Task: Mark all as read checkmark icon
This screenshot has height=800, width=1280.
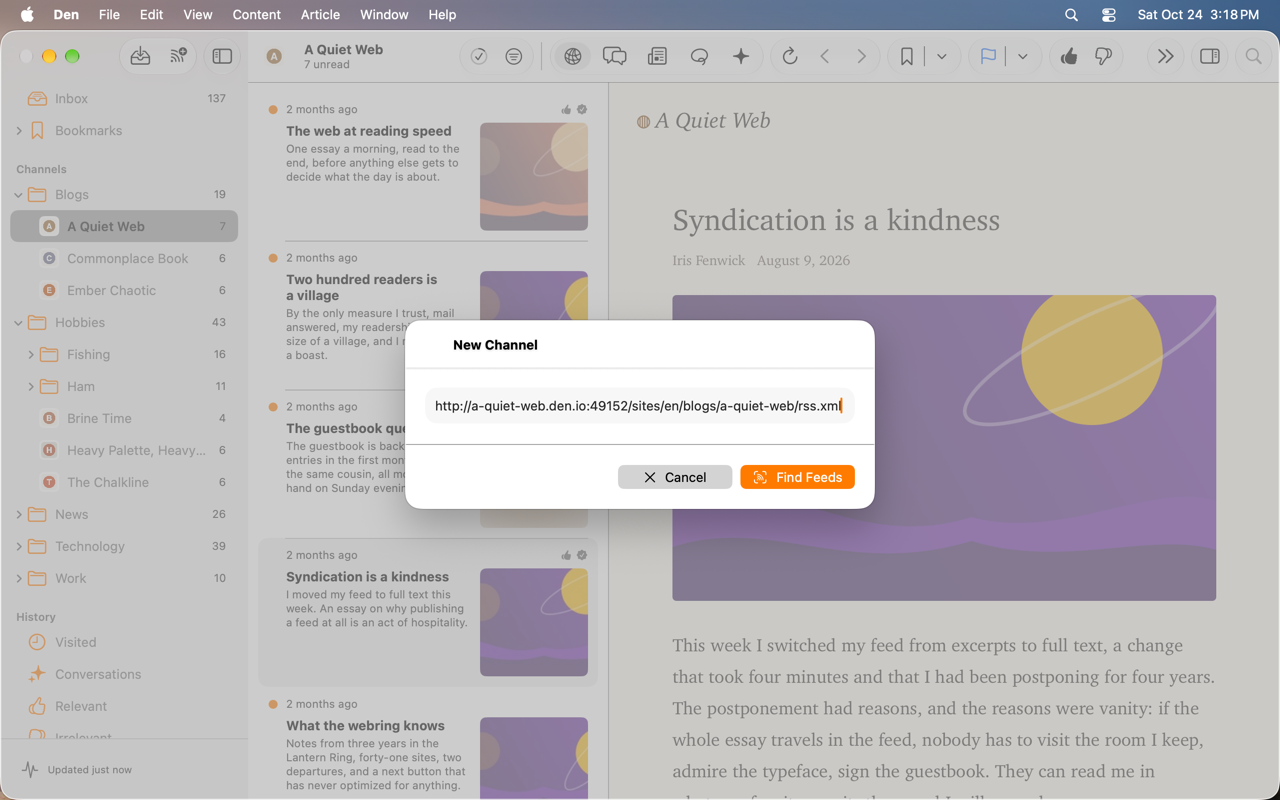Action: point(479,57)
